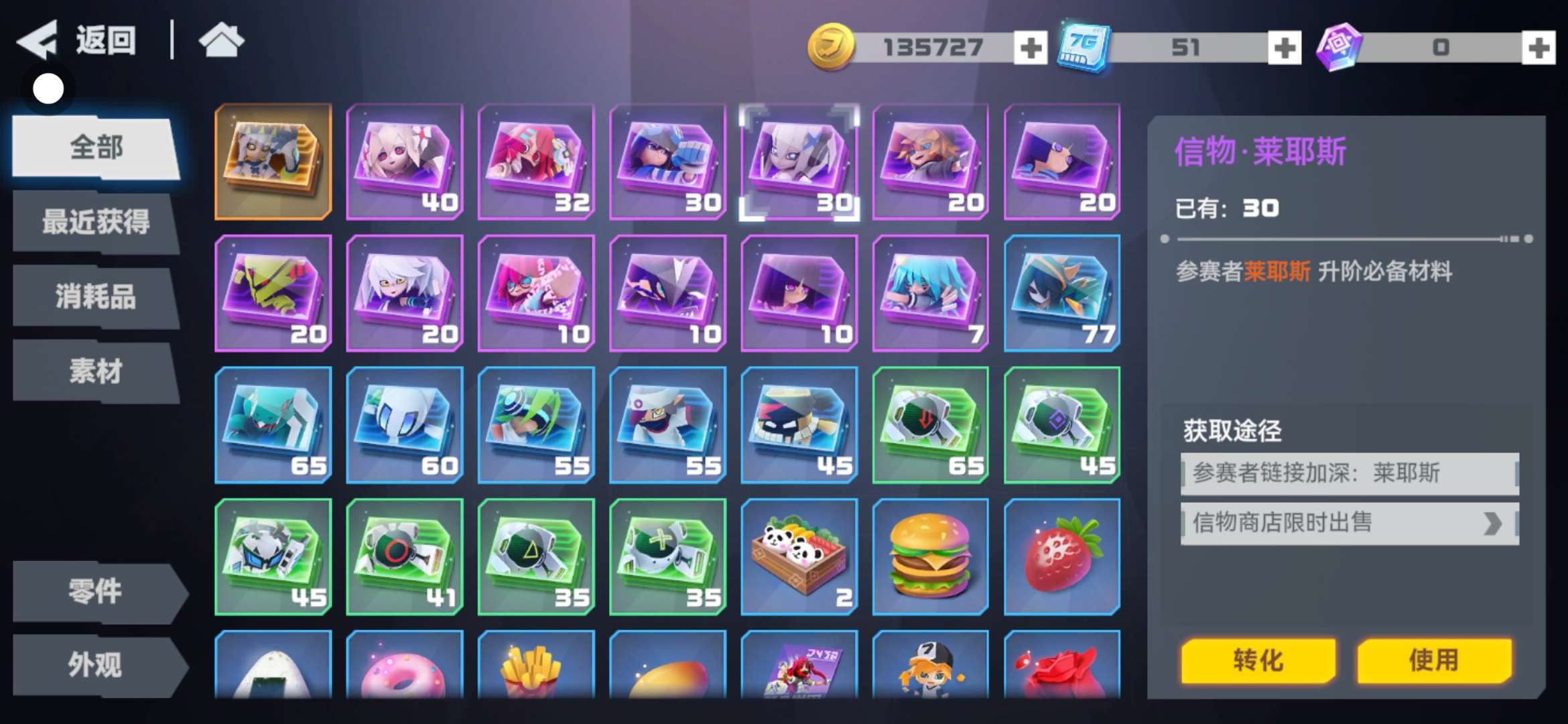This screenshot has width=1568, height=724.
Task: Open the 素材 category tab
Action: pyautogui.click(x=96, y=371)
